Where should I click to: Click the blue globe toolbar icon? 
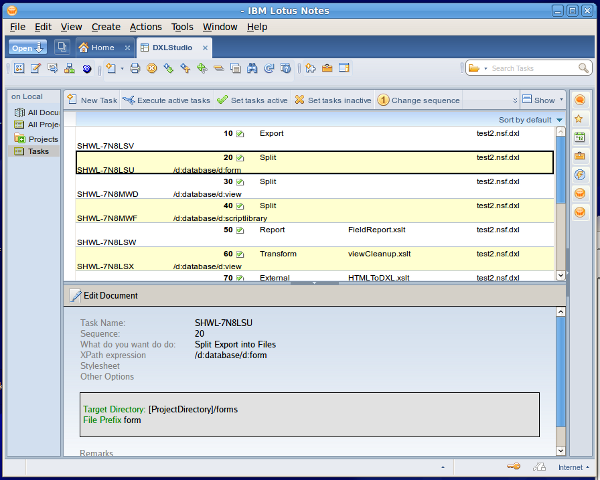coord(87,69)
